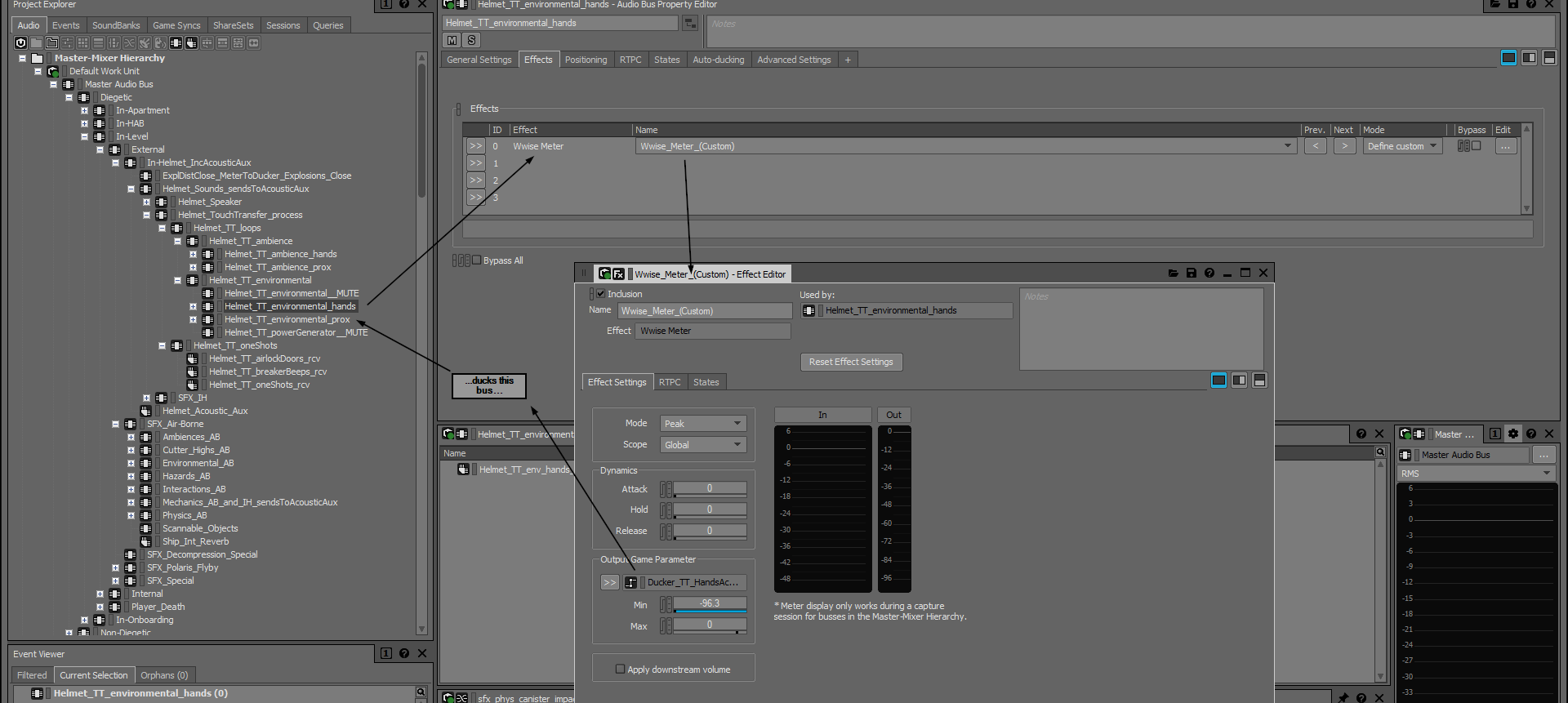The height and width of the screenshot is (703, 1568).
Task: Click the open folder icon in the Effect Editor title bar
Action: (x=1174, y=273)
